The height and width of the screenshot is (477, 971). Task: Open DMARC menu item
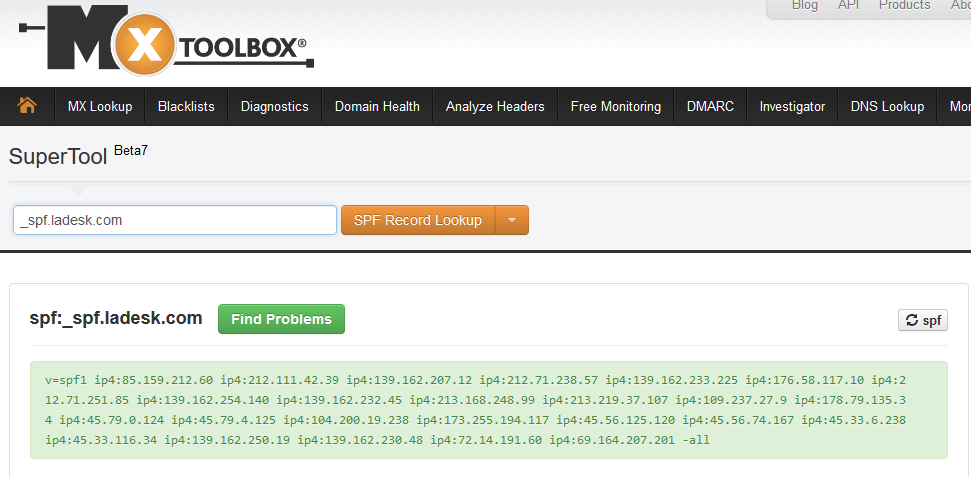click(x=710, y=107)
